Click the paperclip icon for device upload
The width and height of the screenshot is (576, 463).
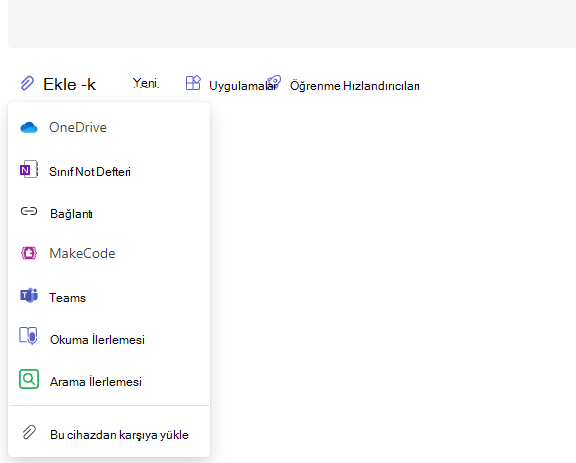(29, 433)
